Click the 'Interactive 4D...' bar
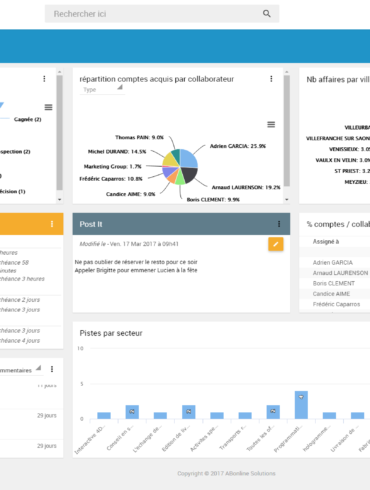Image resolution: width=370 pixels, height=490 pixels. point(104,415)
